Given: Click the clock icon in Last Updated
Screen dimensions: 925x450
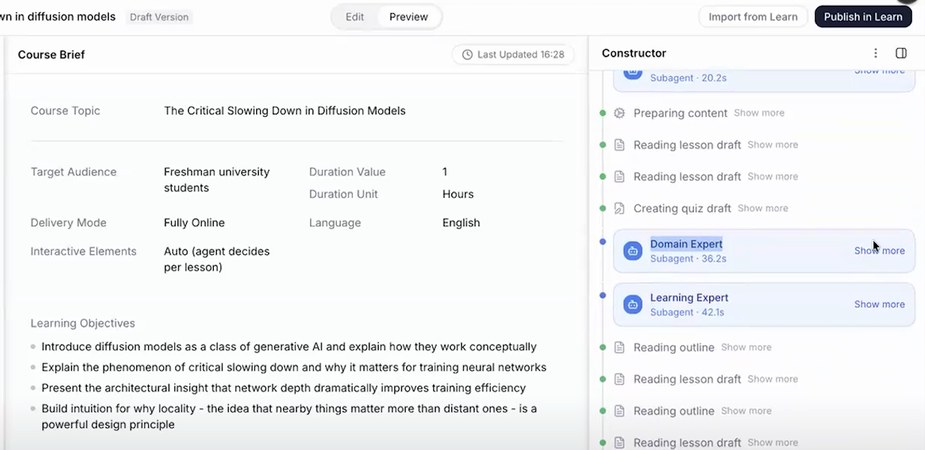Looking at the screenshot, I should click(467, 55).
